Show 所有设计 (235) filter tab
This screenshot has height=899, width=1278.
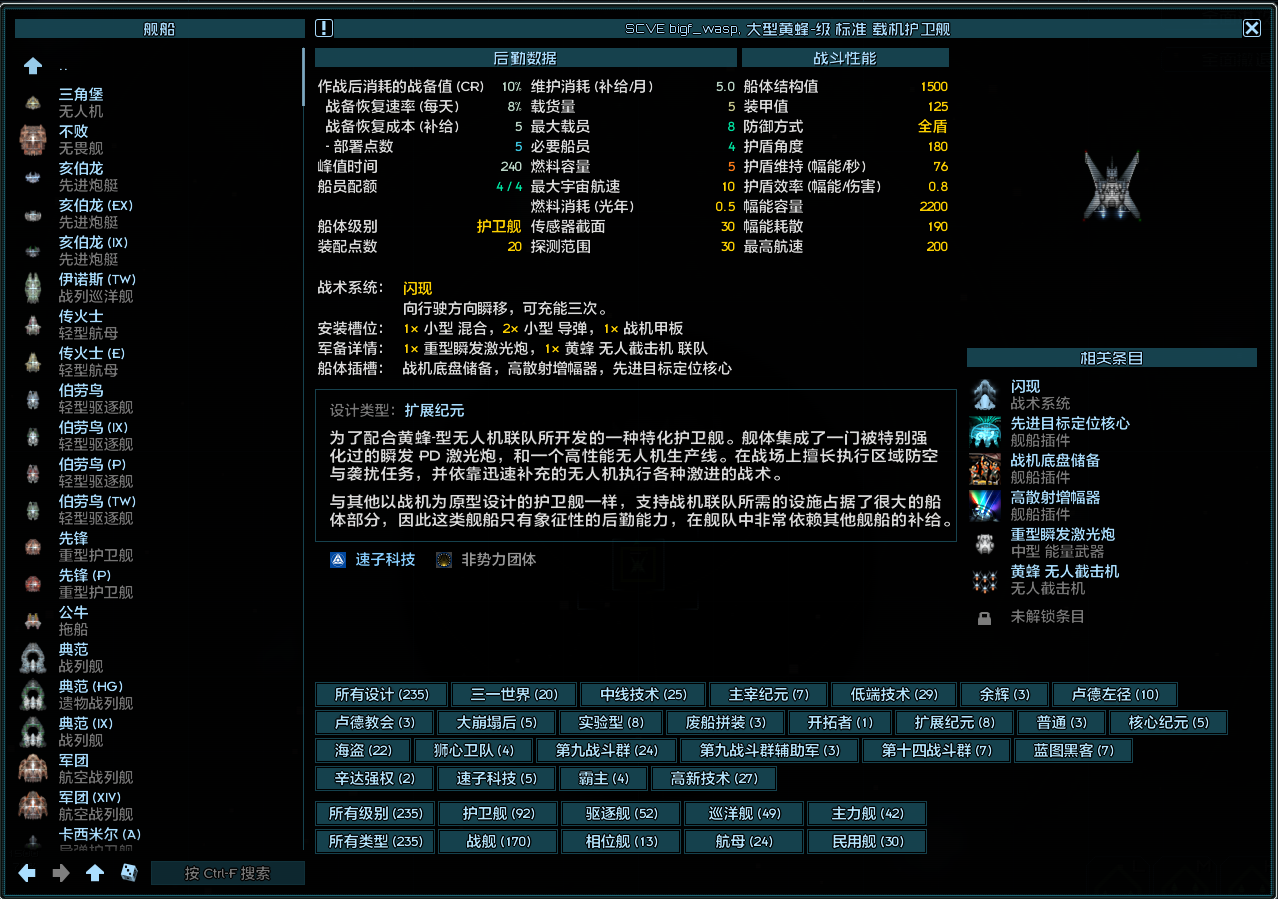coord(381,694)
